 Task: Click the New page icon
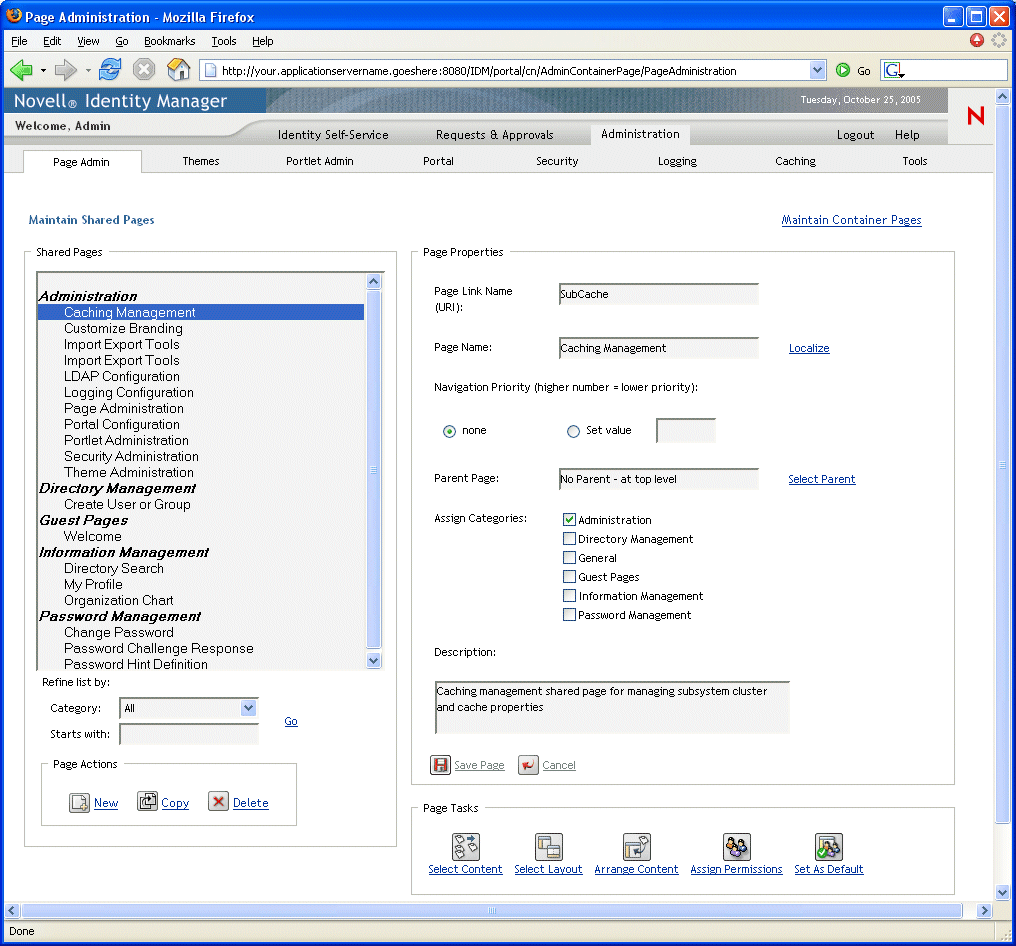[80, 802]
